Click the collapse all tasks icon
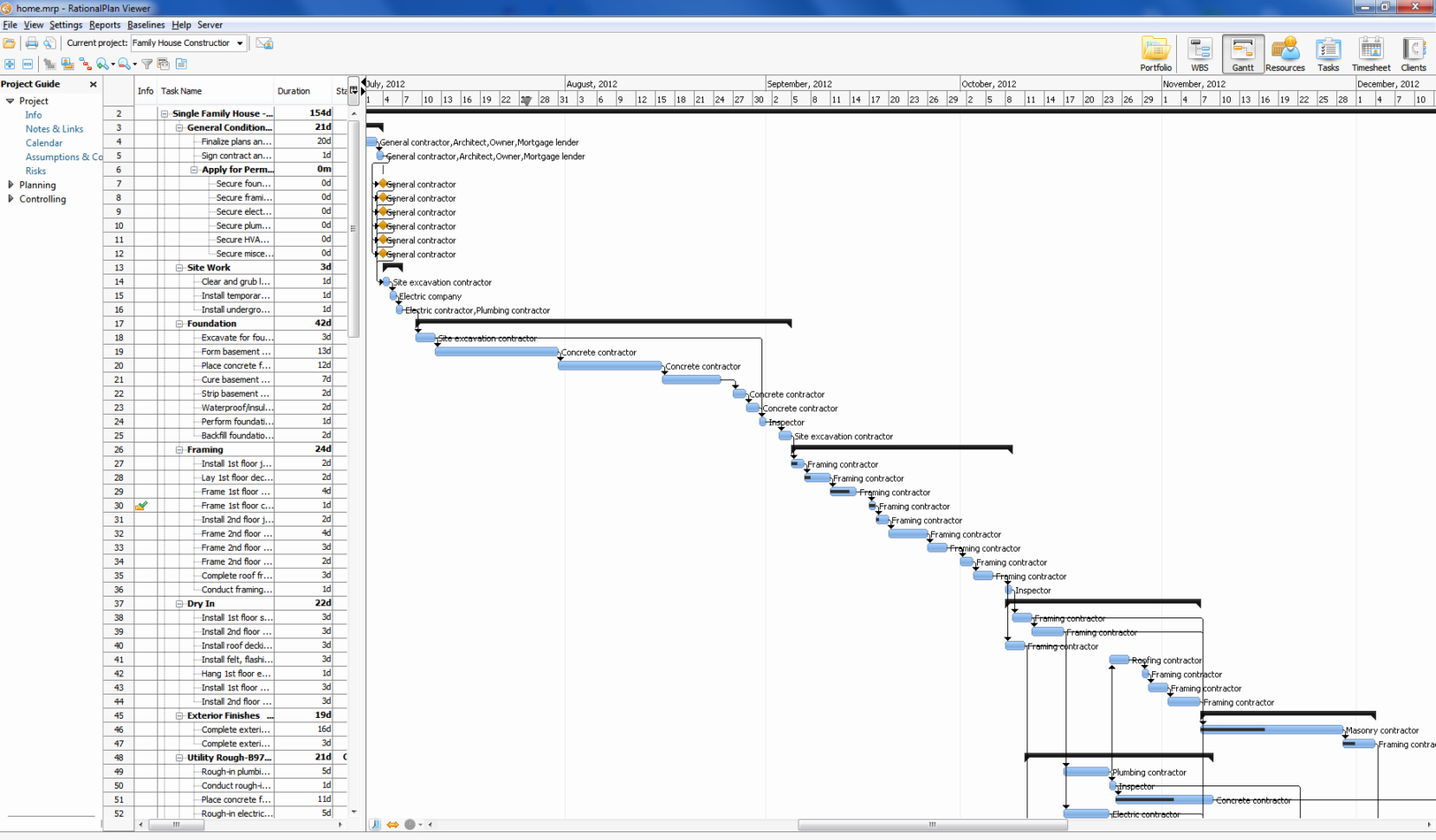Viewport: 1436px width, 840px height. click(x=28, y=64)
